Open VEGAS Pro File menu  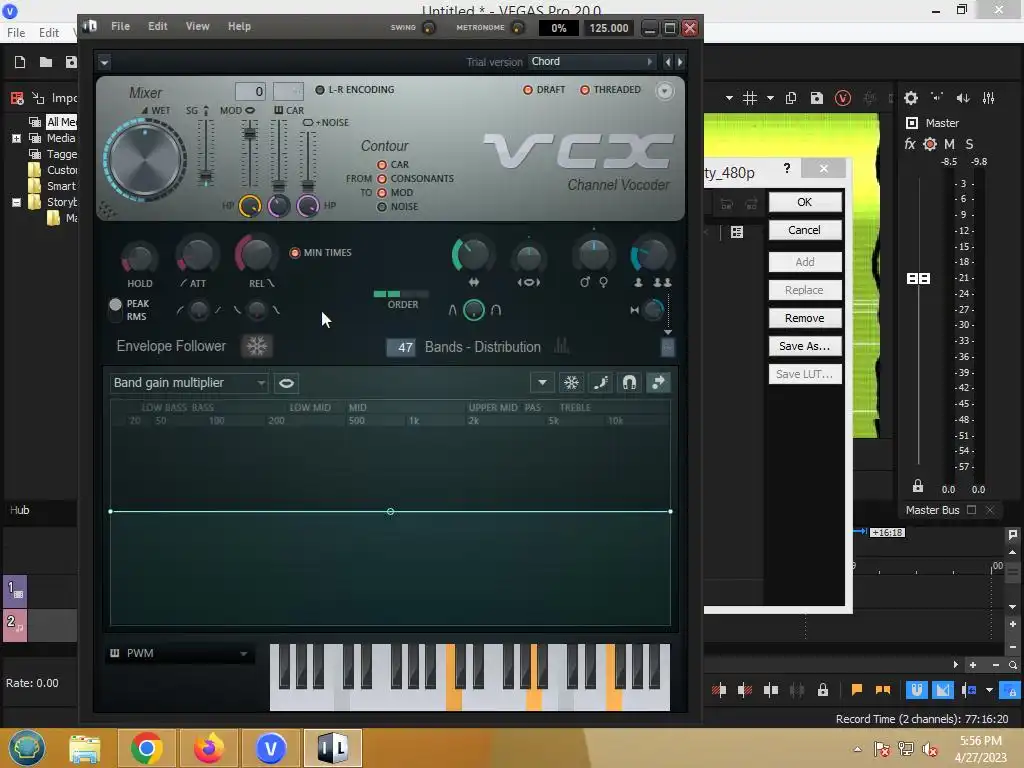(x=16, y=33)
